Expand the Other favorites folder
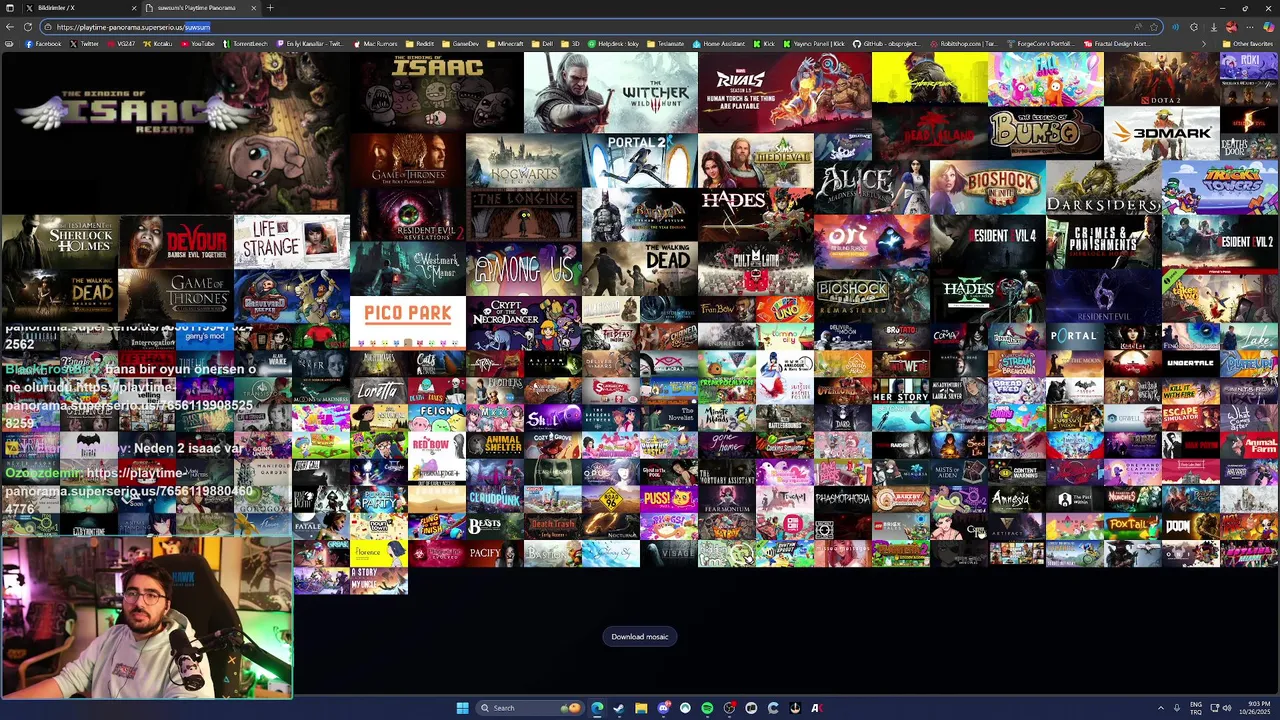The image size is (1280, 720). 1248,44
